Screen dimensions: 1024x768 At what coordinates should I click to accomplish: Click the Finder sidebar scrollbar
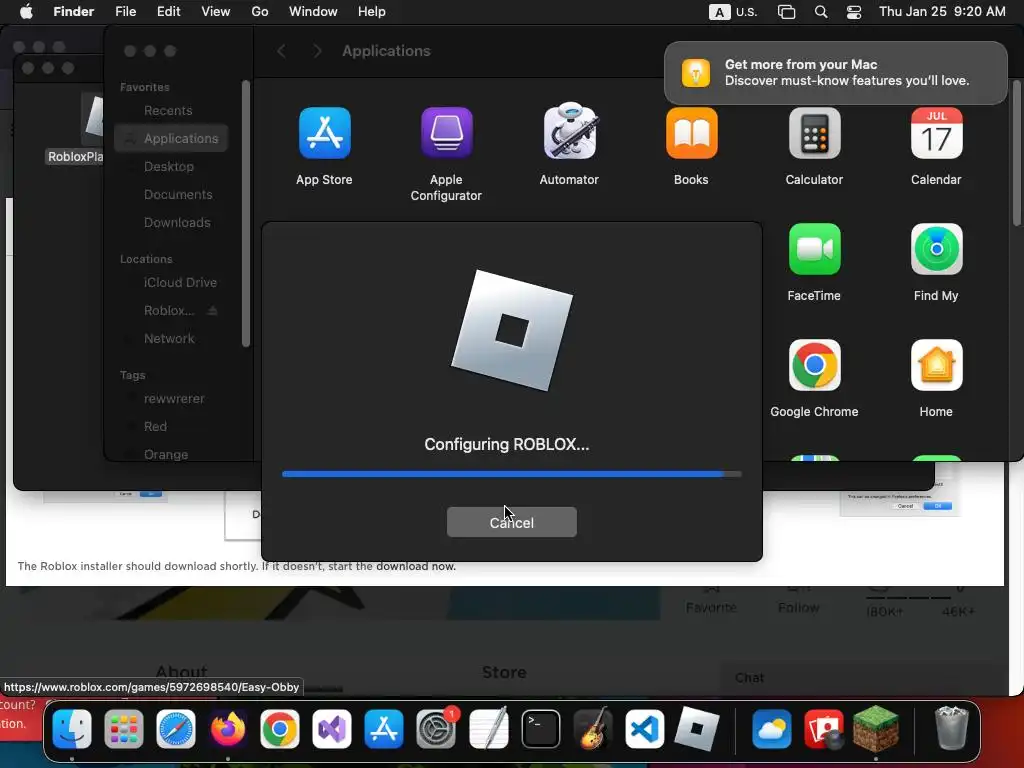[246, 213]
